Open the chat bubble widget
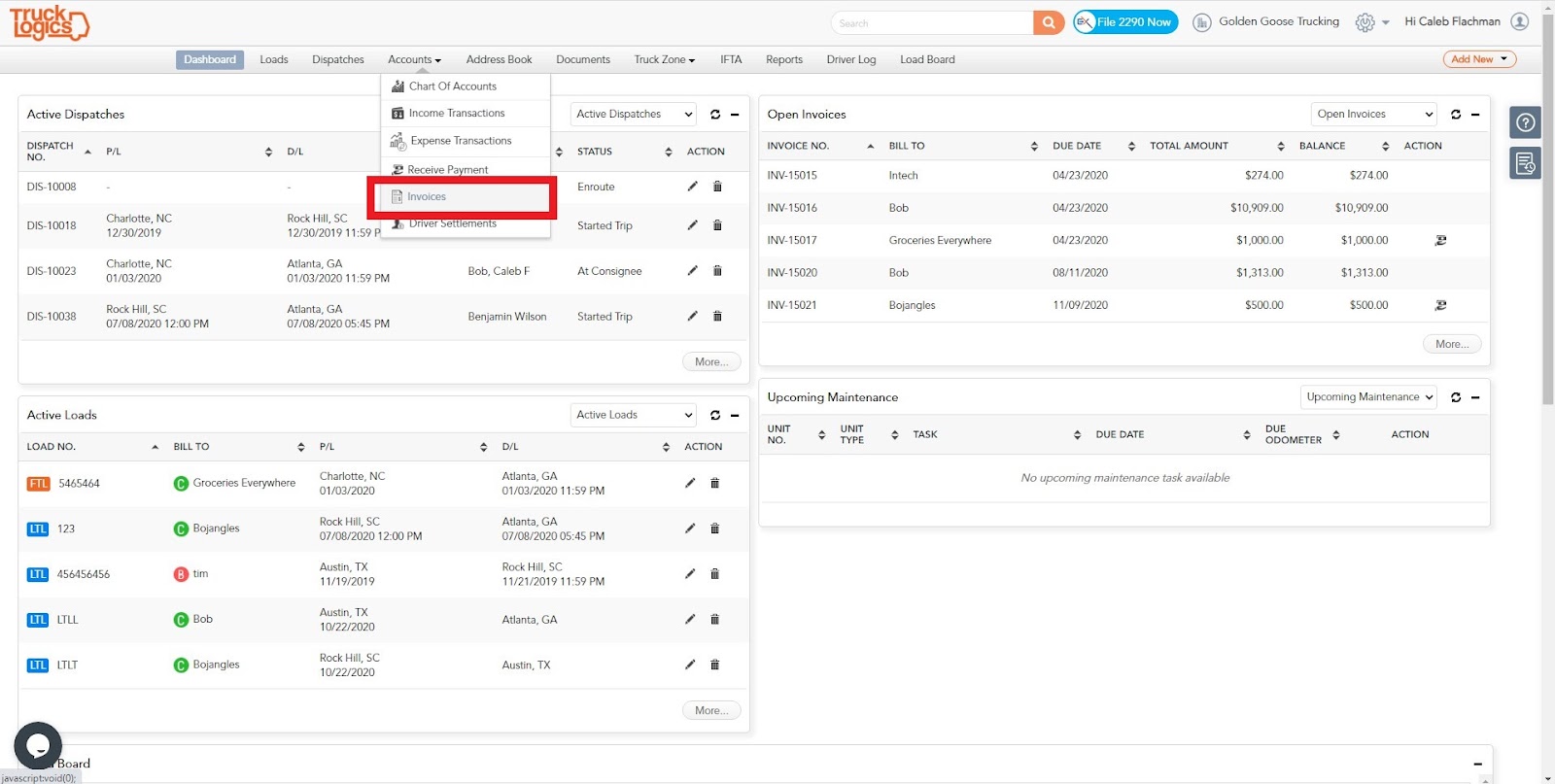Viewport: 1555px width, 784px height. click(x=38, y=746)
